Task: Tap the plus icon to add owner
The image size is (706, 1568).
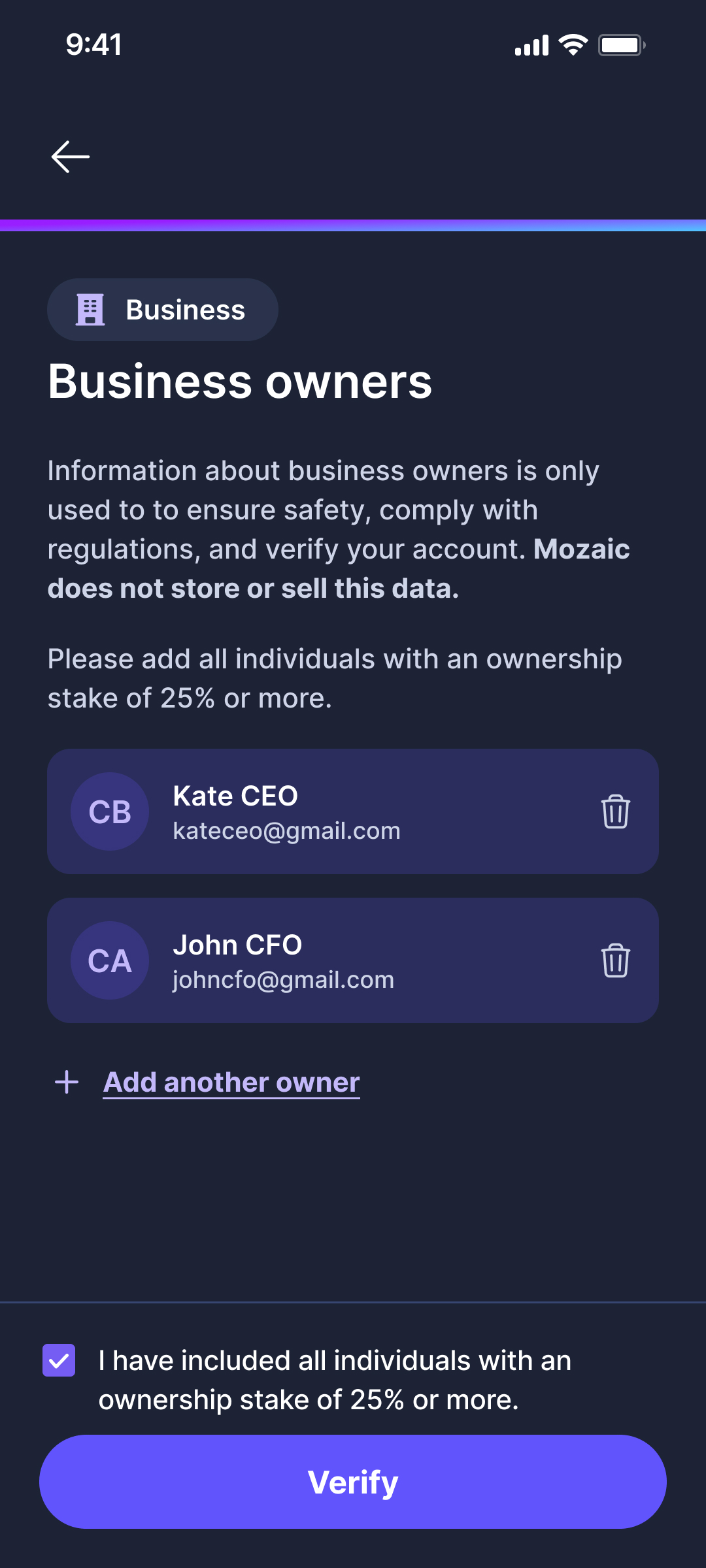Action: click(x=67, y=1082)
